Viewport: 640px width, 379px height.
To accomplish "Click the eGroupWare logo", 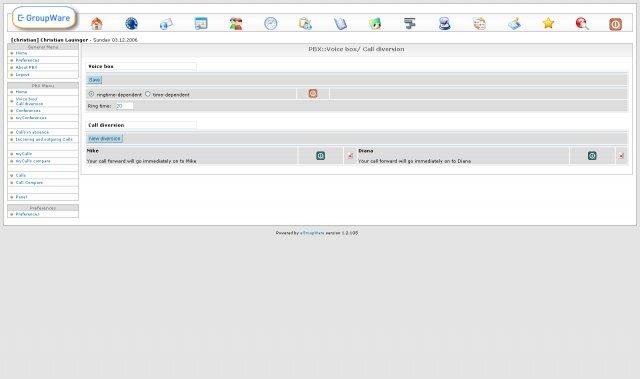I will tap(44, 18).
